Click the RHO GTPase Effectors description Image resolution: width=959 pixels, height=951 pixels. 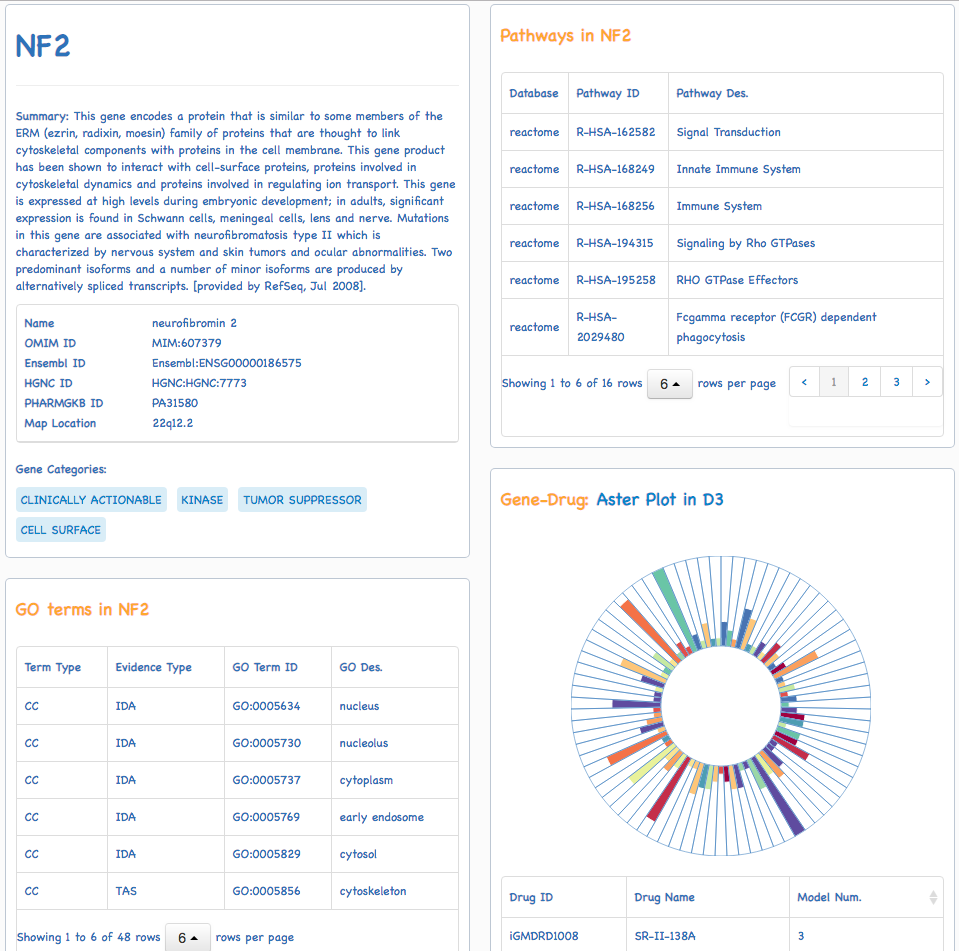737,280
